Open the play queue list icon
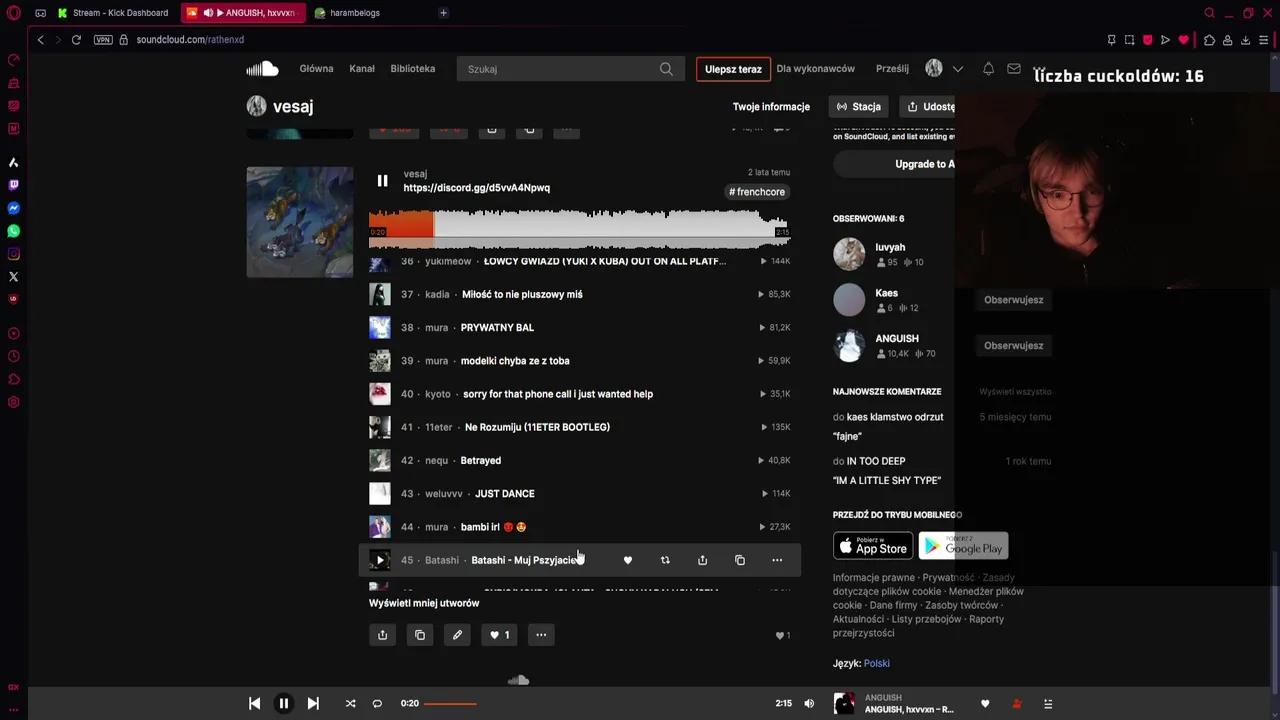This screenshot has height=720, width=1280. [1048, 703]
